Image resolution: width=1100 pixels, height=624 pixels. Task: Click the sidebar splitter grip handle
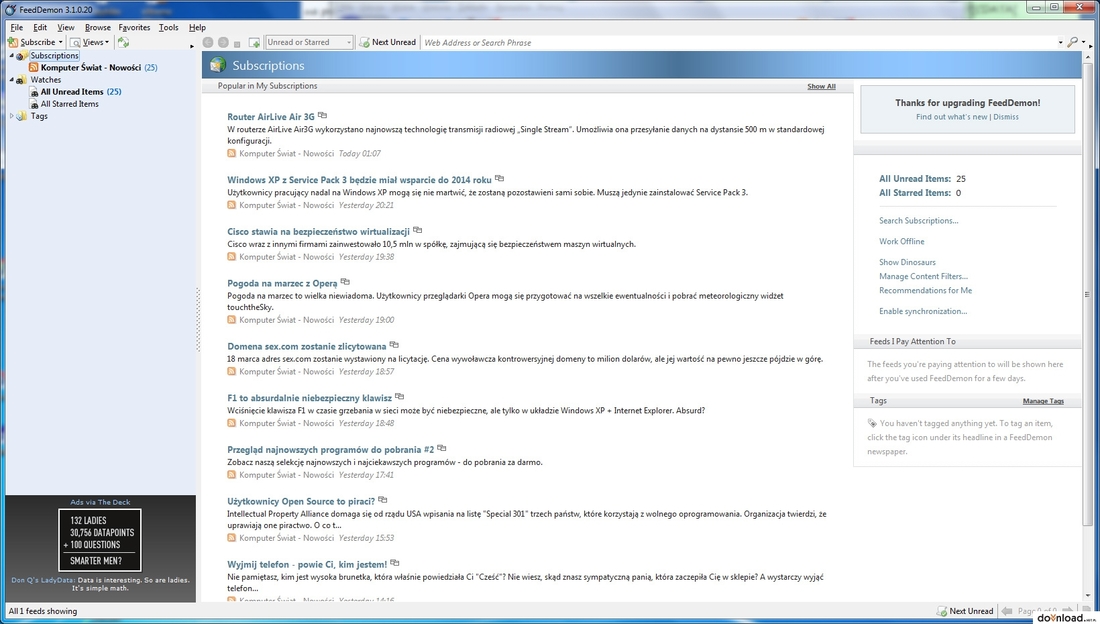pyautogui.click(x=199, y=319)
